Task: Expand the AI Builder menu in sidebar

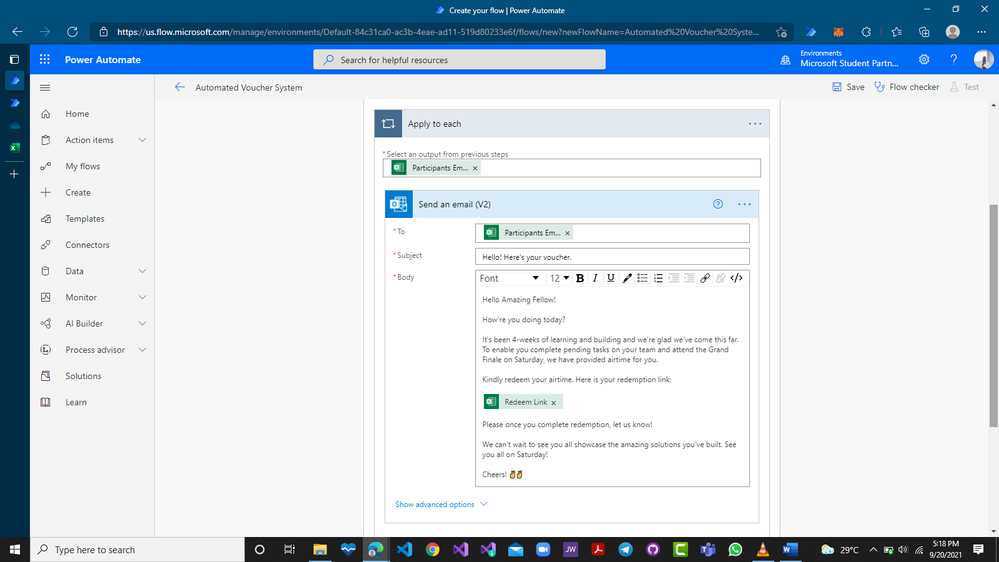Action: 142,323
